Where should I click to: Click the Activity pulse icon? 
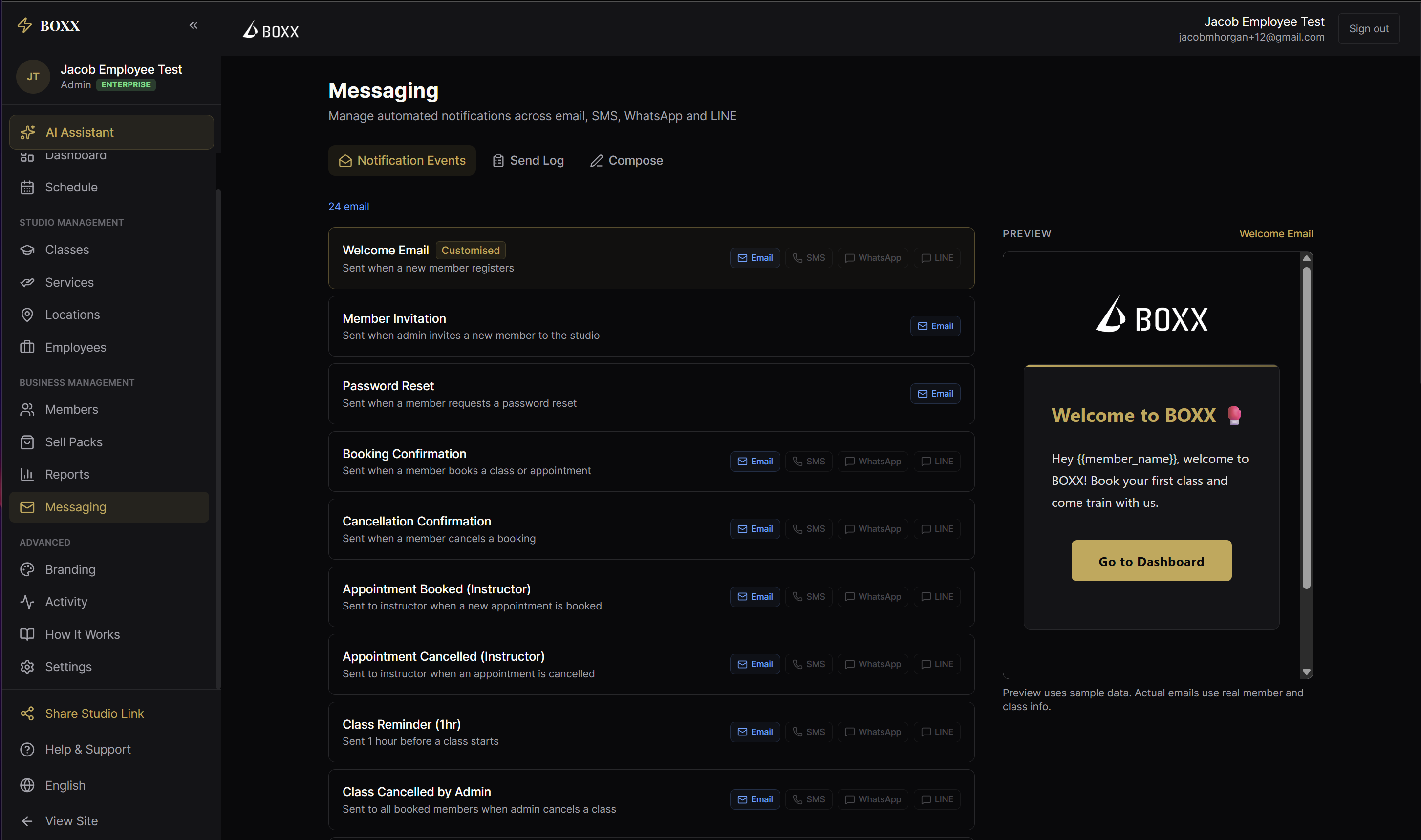[x=27, y=602]
